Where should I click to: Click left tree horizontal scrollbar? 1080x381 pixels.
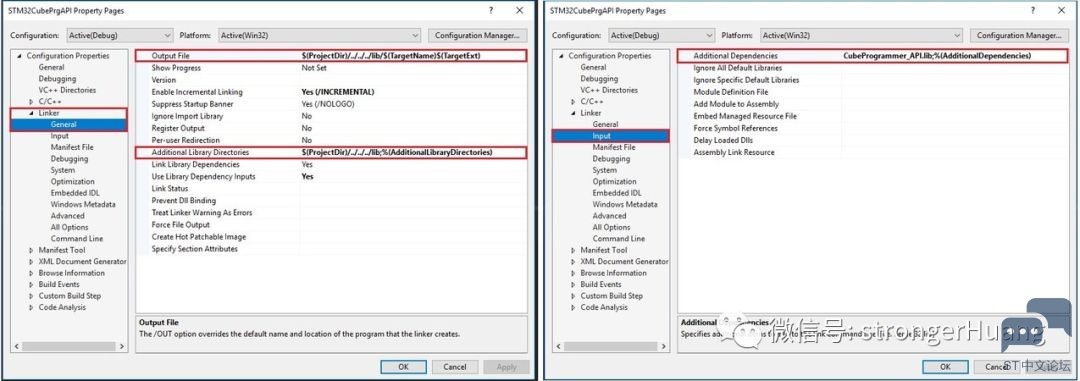click(x=68, y=347)
